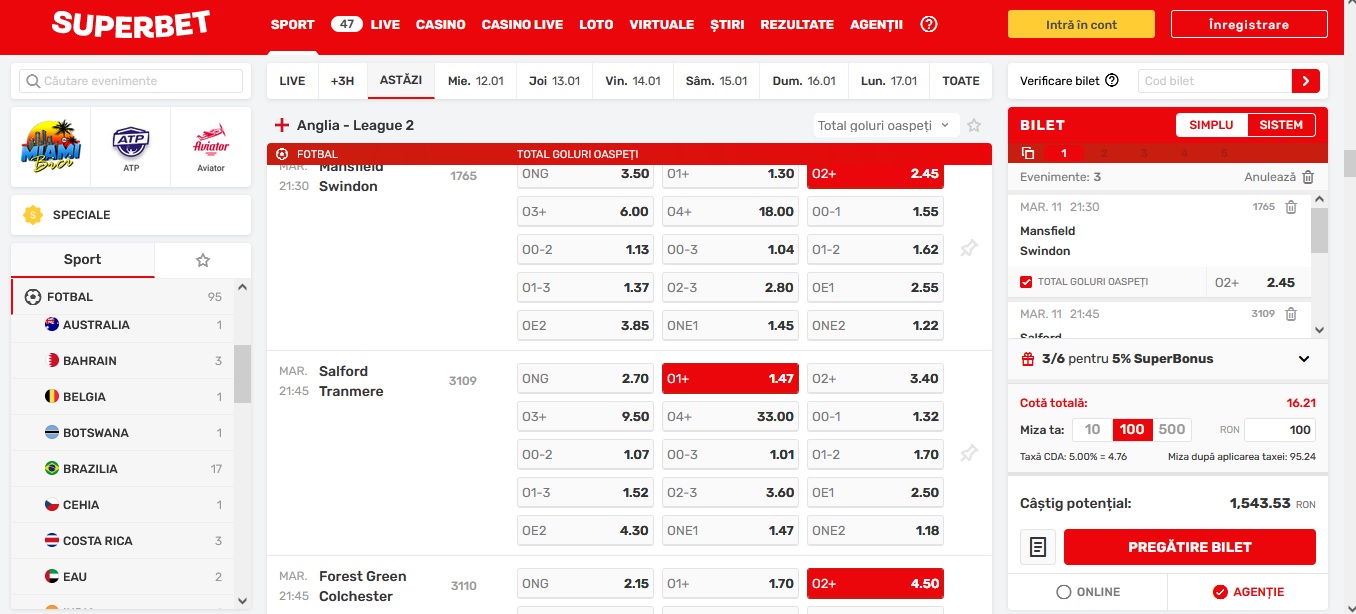Click the page vertical scrollbar
The width and height of the screenshot is (1356, 614).
point(1349,162)
